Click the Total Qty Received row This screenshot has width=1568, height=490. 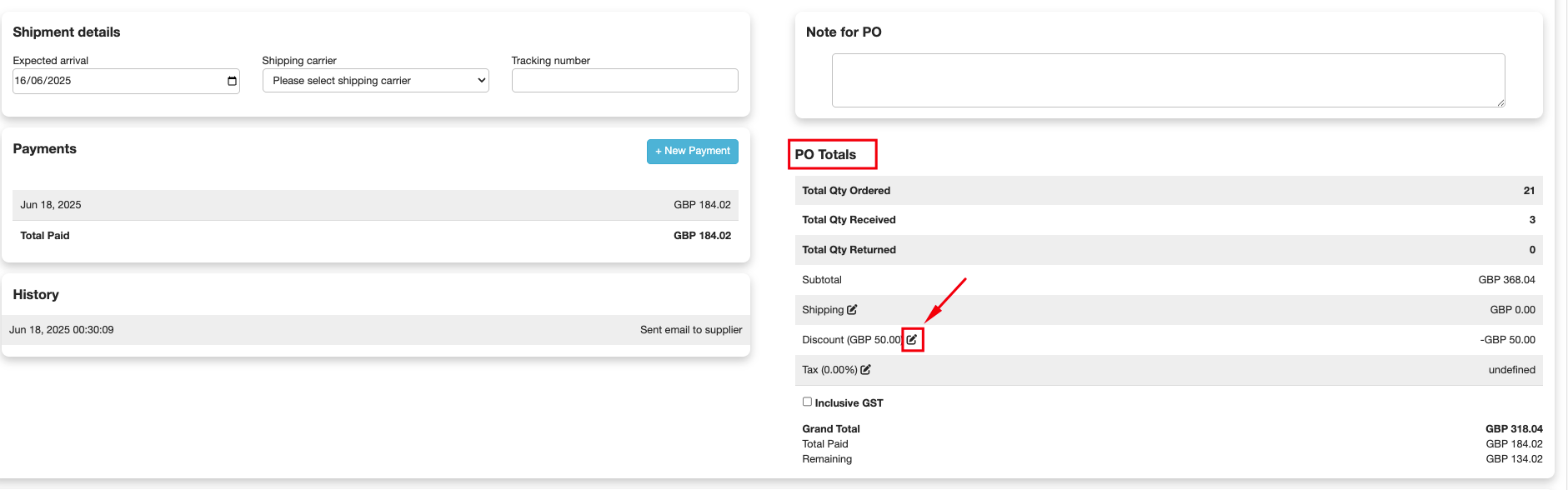click(x=1169, y=220)
